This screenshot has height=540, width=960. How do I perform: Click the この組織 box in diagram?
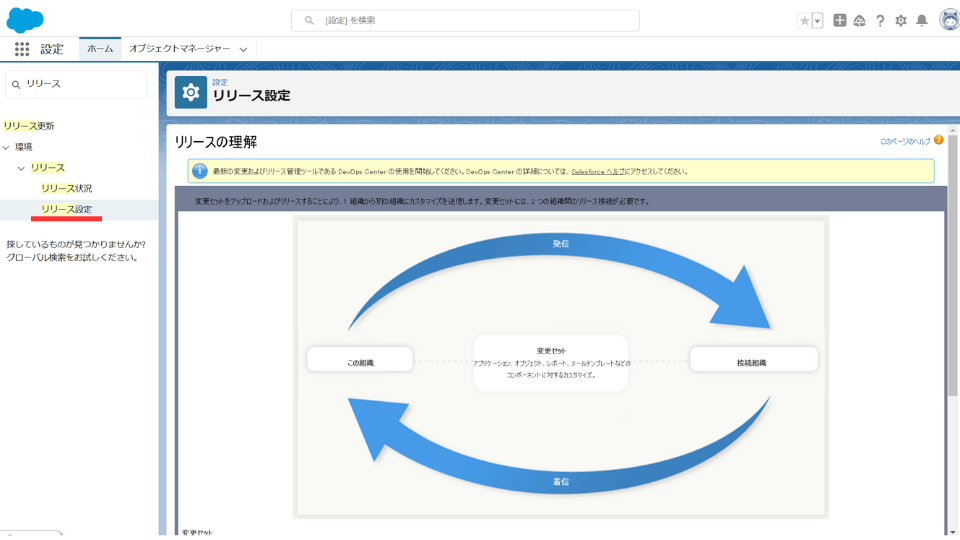[360, 359]
